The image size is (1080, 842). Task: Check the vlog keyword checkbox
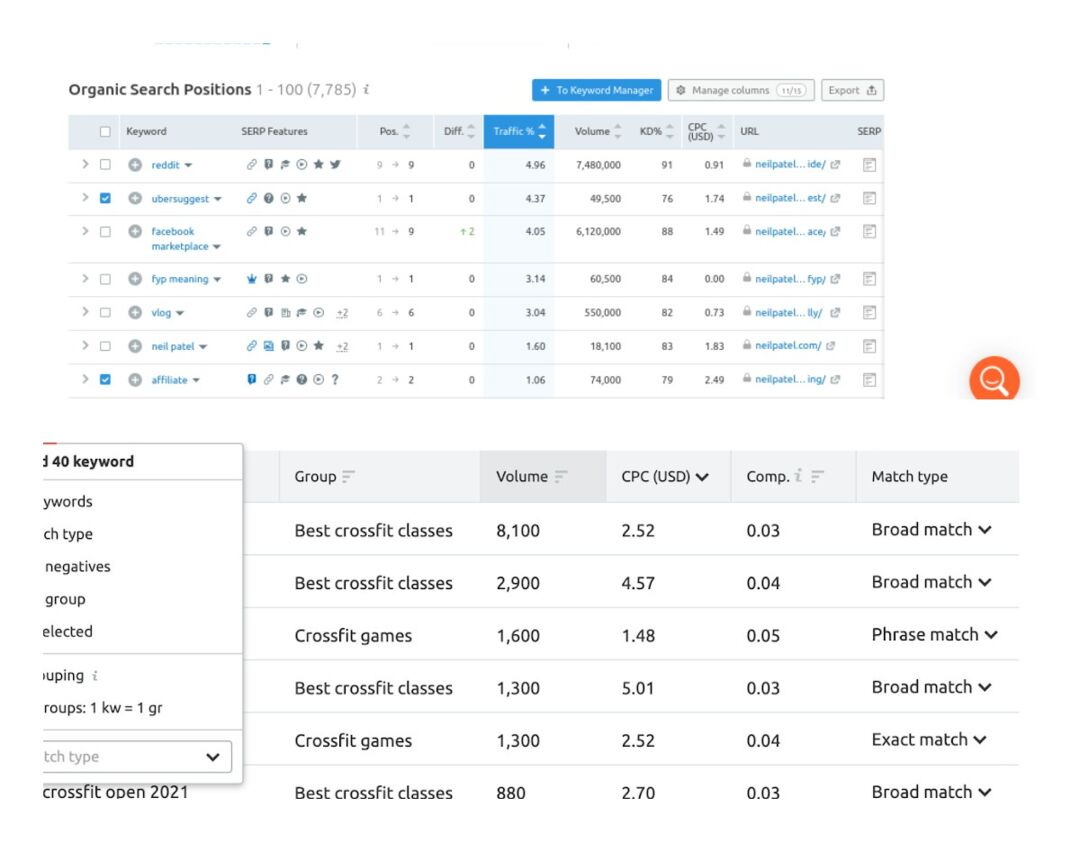(105, 313)
